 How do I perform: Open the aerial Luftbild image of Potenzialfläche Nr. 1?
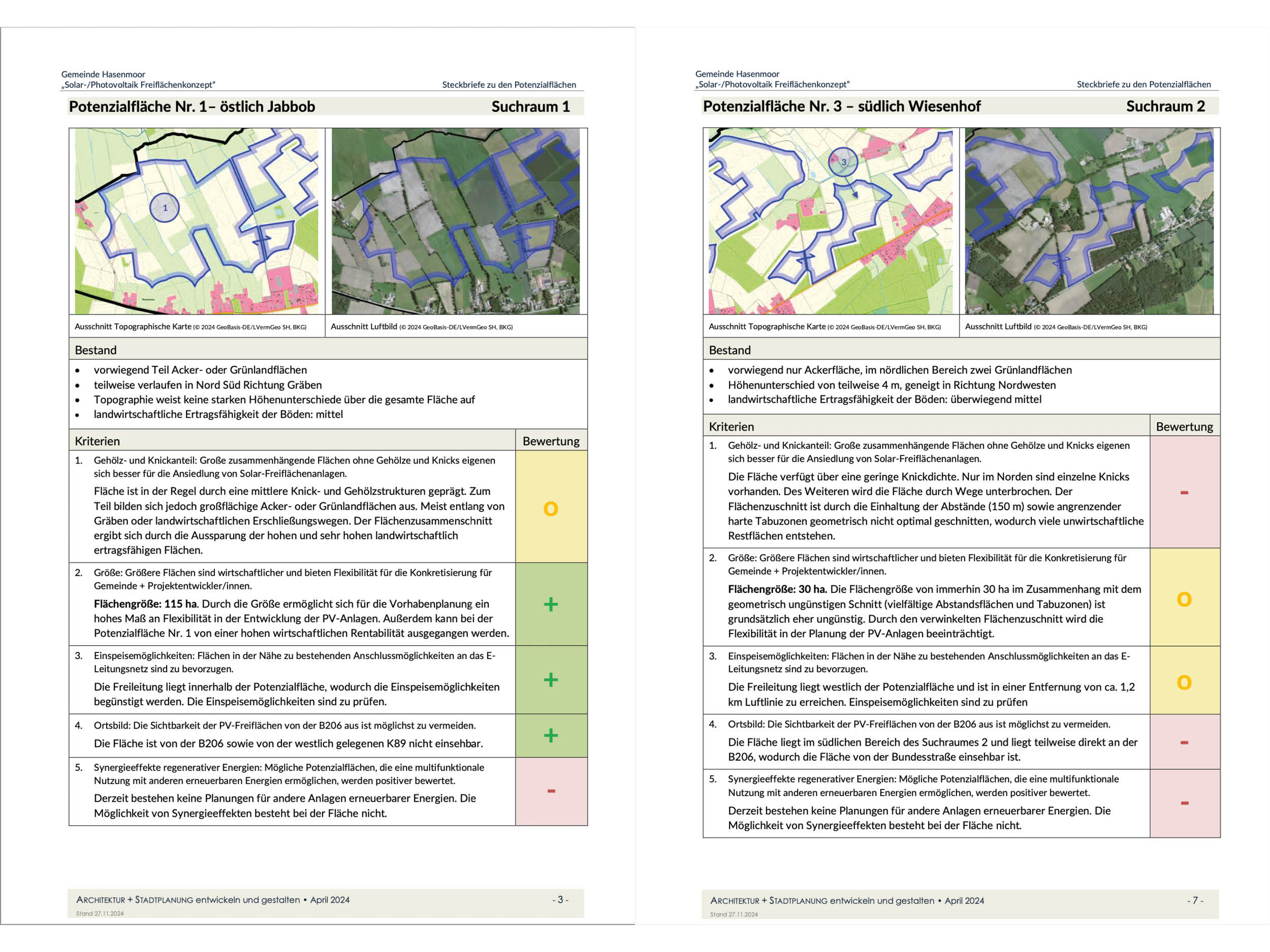[455, 221]
